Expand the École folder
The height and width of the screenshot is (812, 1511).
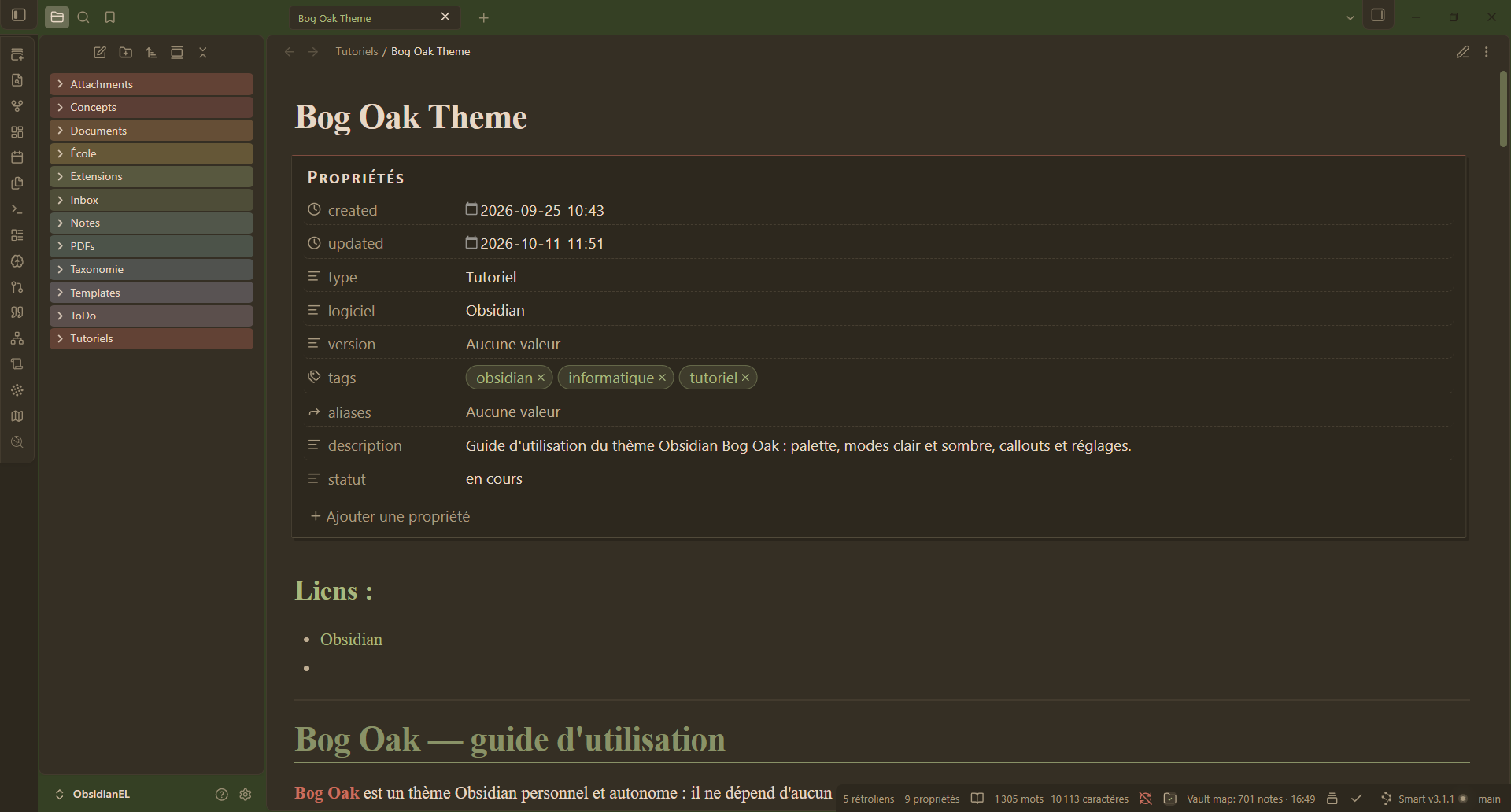pyautogui.click(x=151, y=153)
